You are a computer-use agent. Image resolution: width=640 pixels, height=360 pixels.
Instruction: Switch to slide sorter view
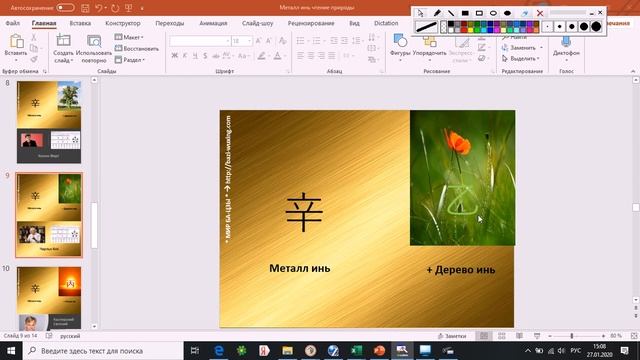click(502, 336)
